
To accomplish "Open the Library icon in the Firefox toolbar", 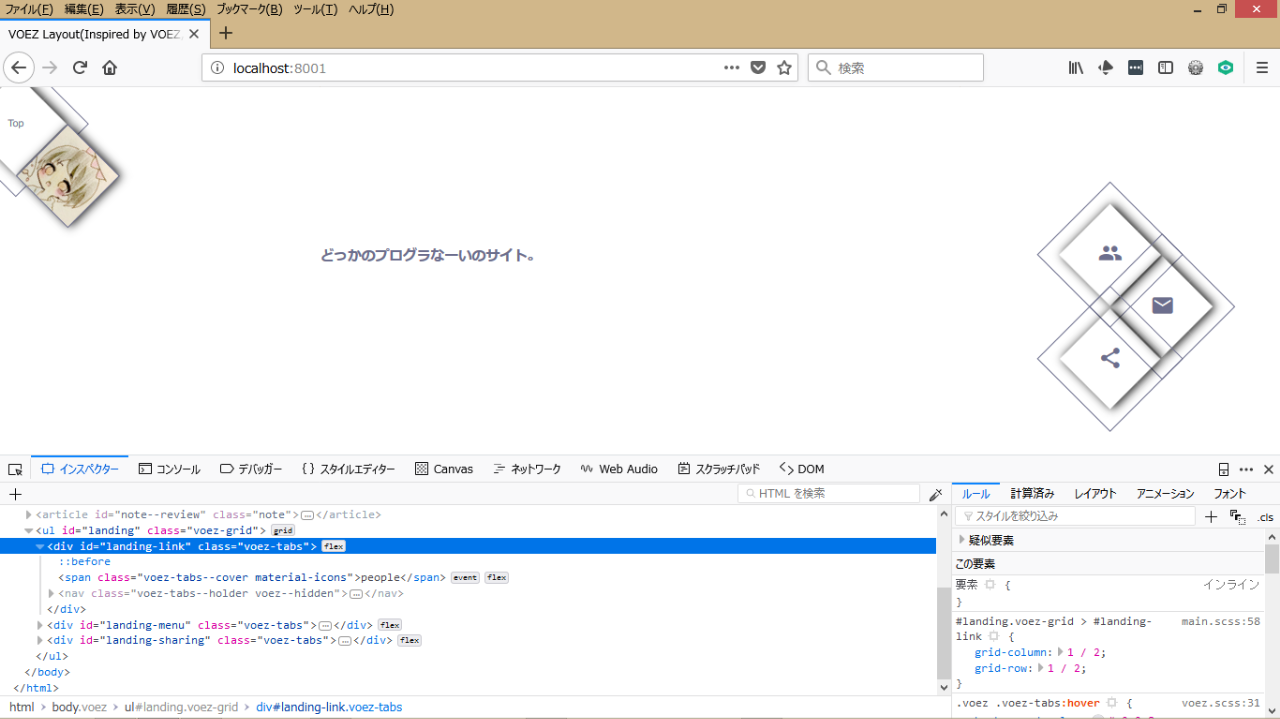I will coord(1076,68).
